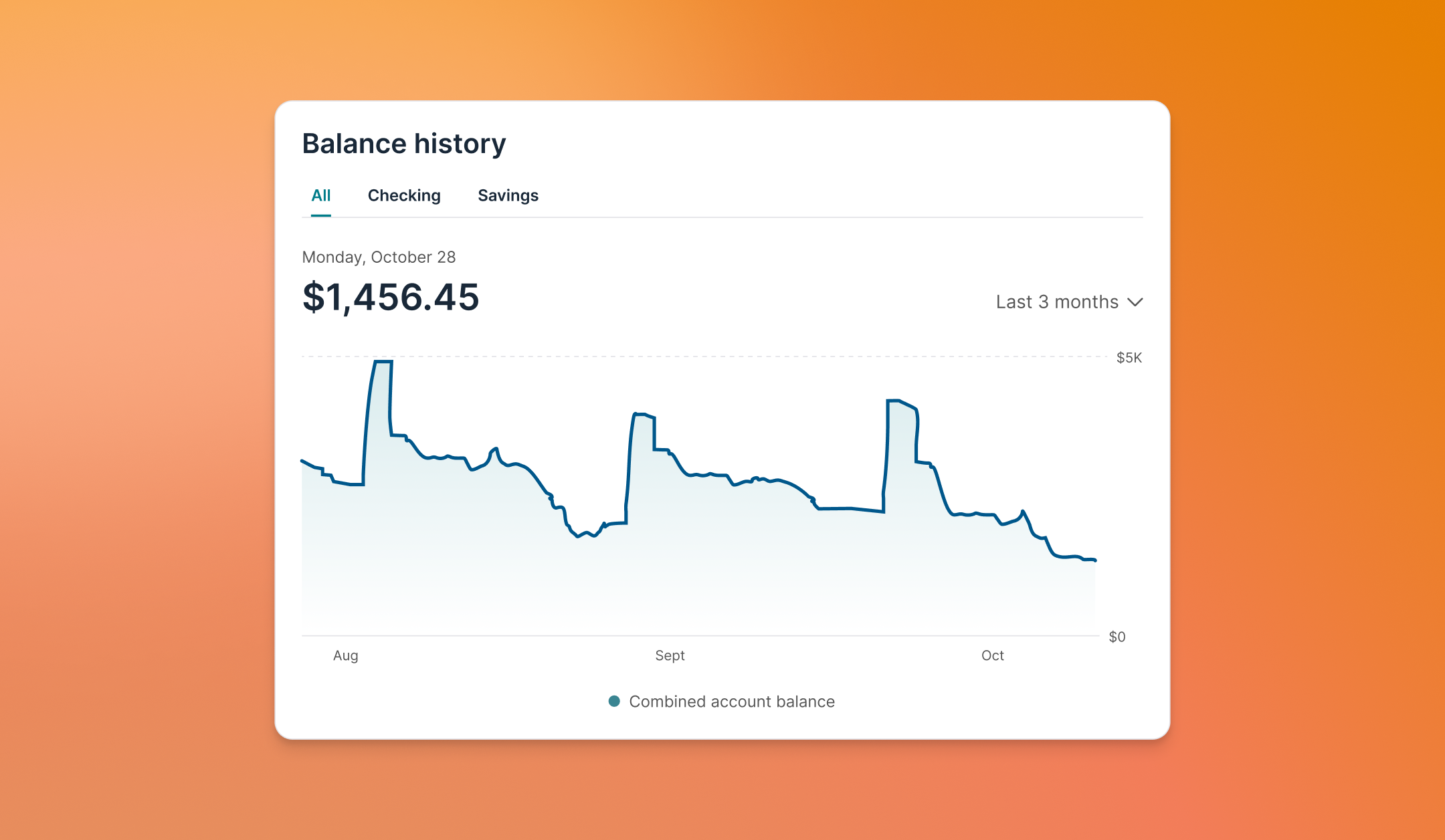Click the Sept label on the x-axis
Image resolution: width=1445 pixels, height=840 pixels.
[x=670, y=655]
